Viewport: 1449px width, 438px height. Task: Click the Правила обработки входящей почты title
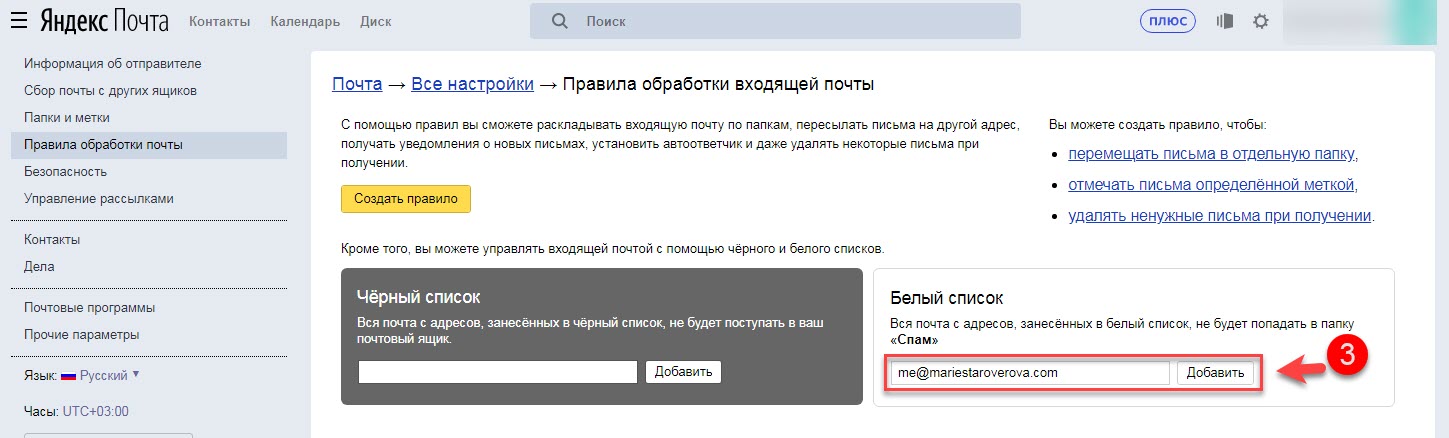tap(718, 84)
